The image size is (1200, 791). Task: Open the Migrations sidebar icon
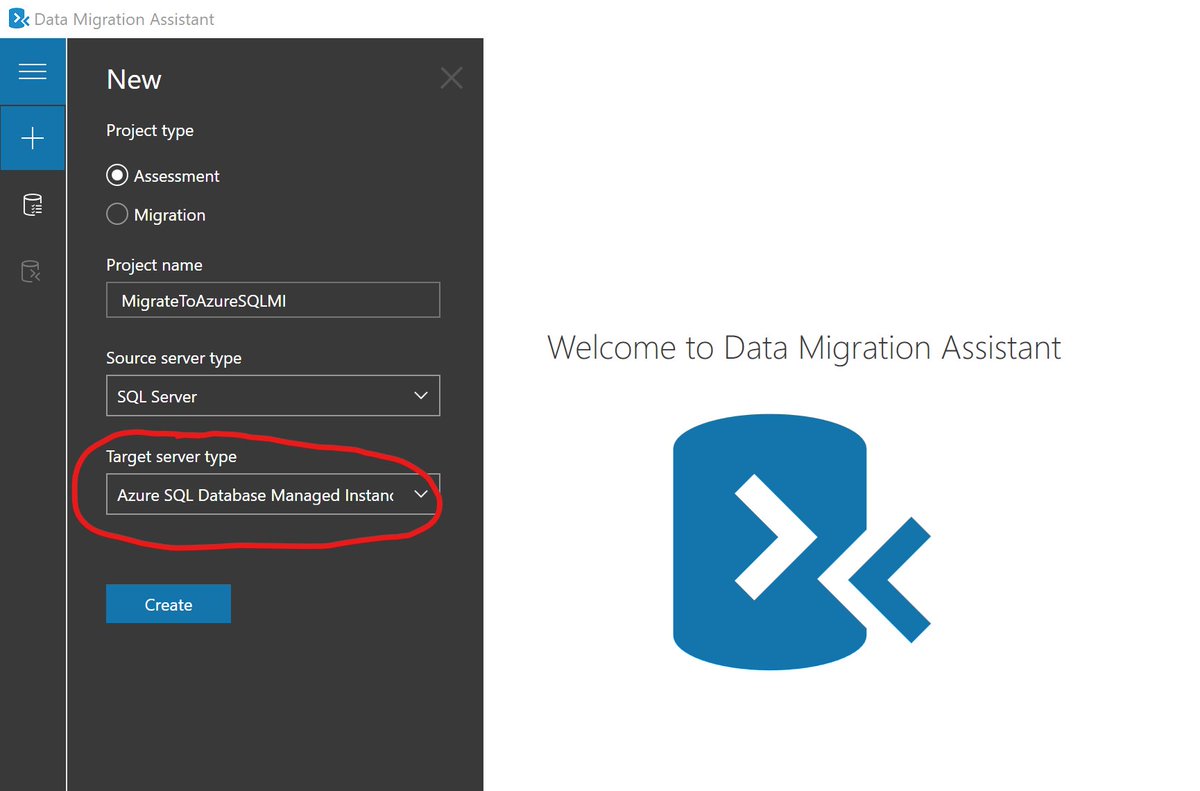click(x=33, y=271)
